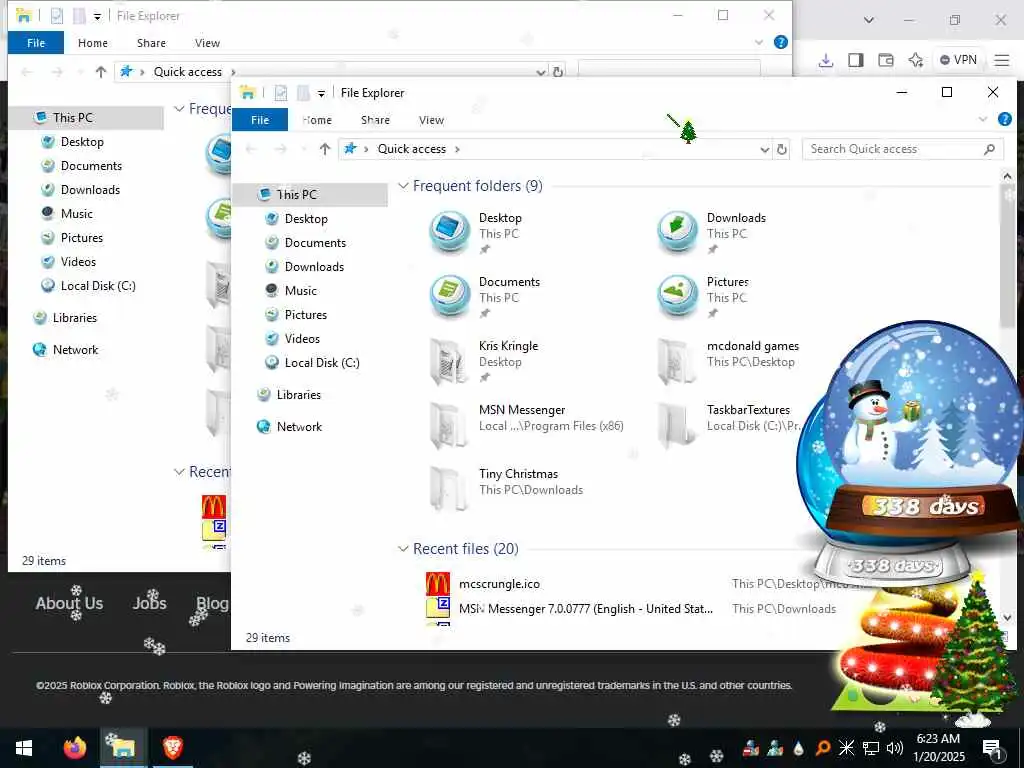Image resolution: width=1024 pixels, height=768 pixels.
Task: Open Kris Kringle folder icon
Action: tap(449, 360)
